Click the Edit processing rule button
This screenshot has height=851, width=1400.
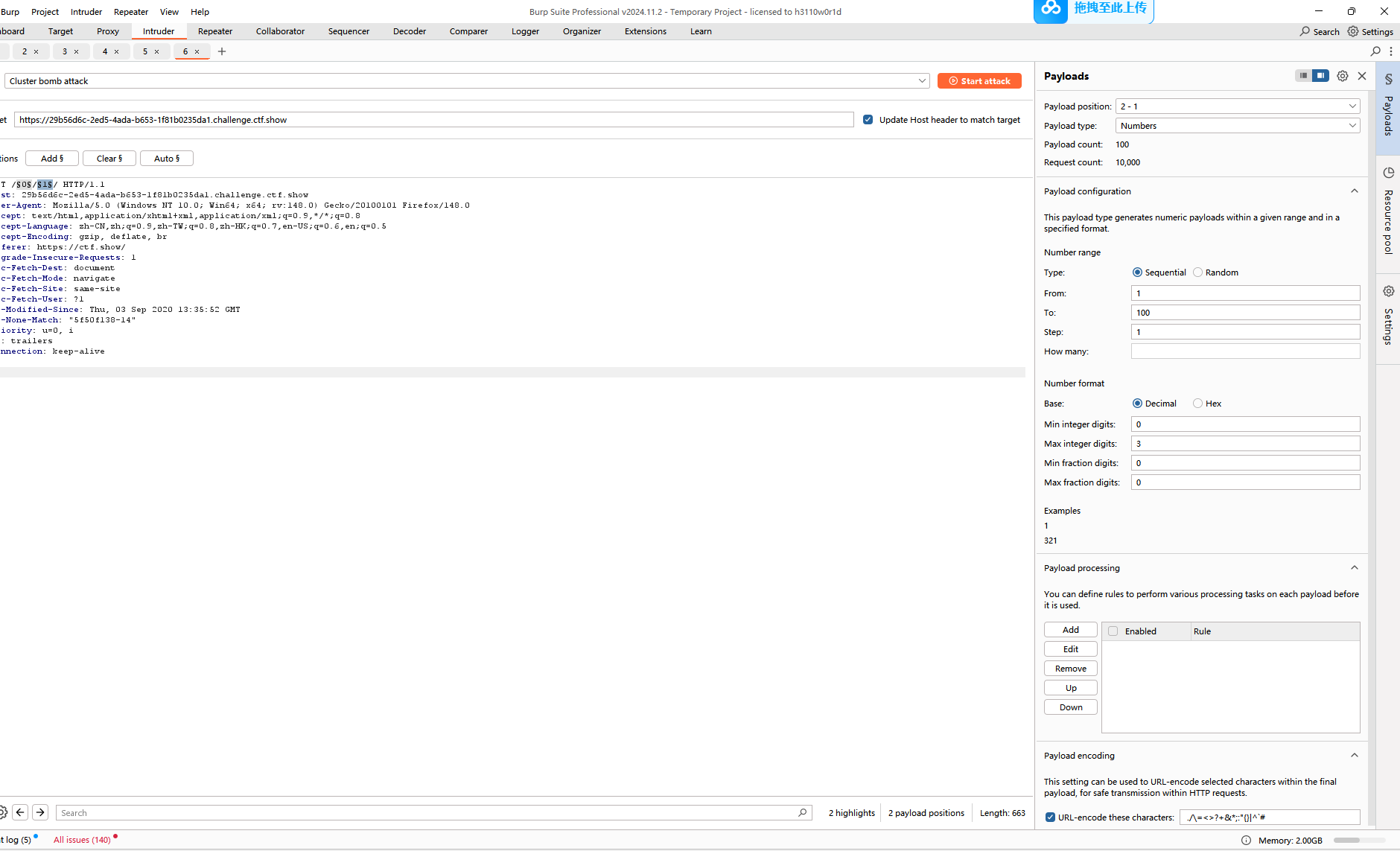[x=1071, y=649]
